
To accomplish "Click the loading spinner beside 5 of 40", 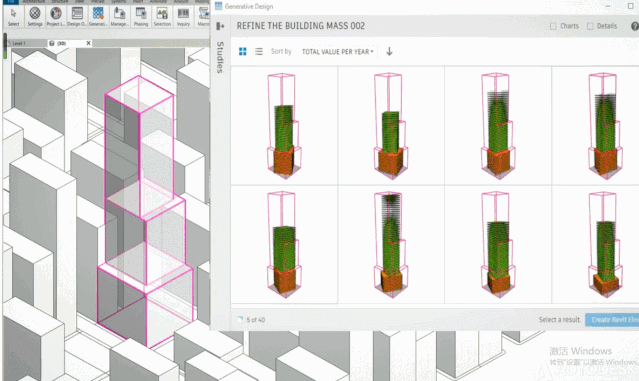I will tap(240, 319).
